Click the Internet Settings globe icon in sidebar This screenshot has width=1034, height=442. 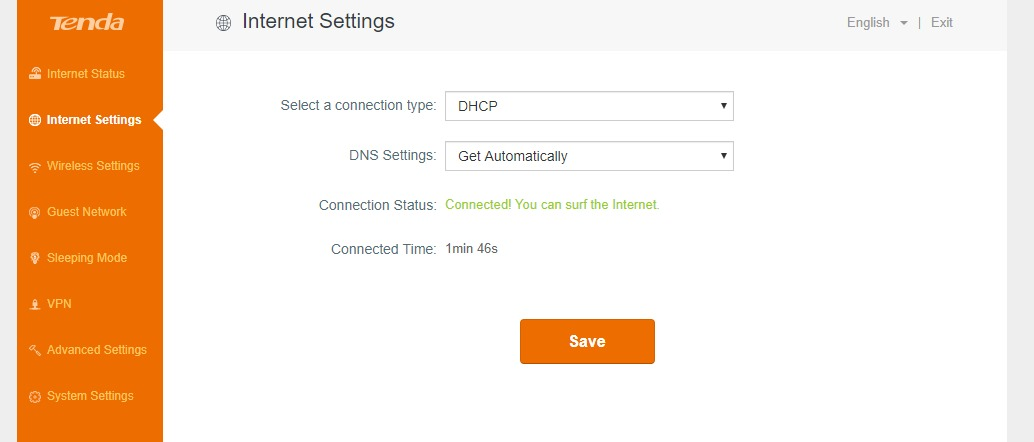click(x=35, y=120)
